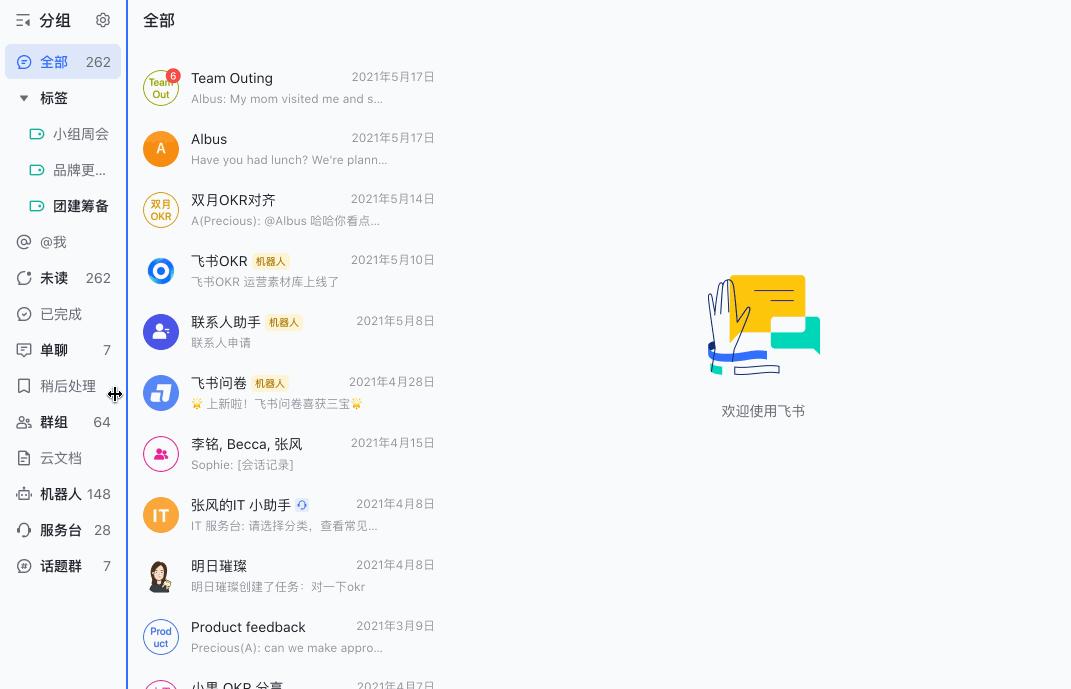This screenshot has width=1071, height=689.
Task: Click the @ icon beside @我
Action: [x=24, y=242]
